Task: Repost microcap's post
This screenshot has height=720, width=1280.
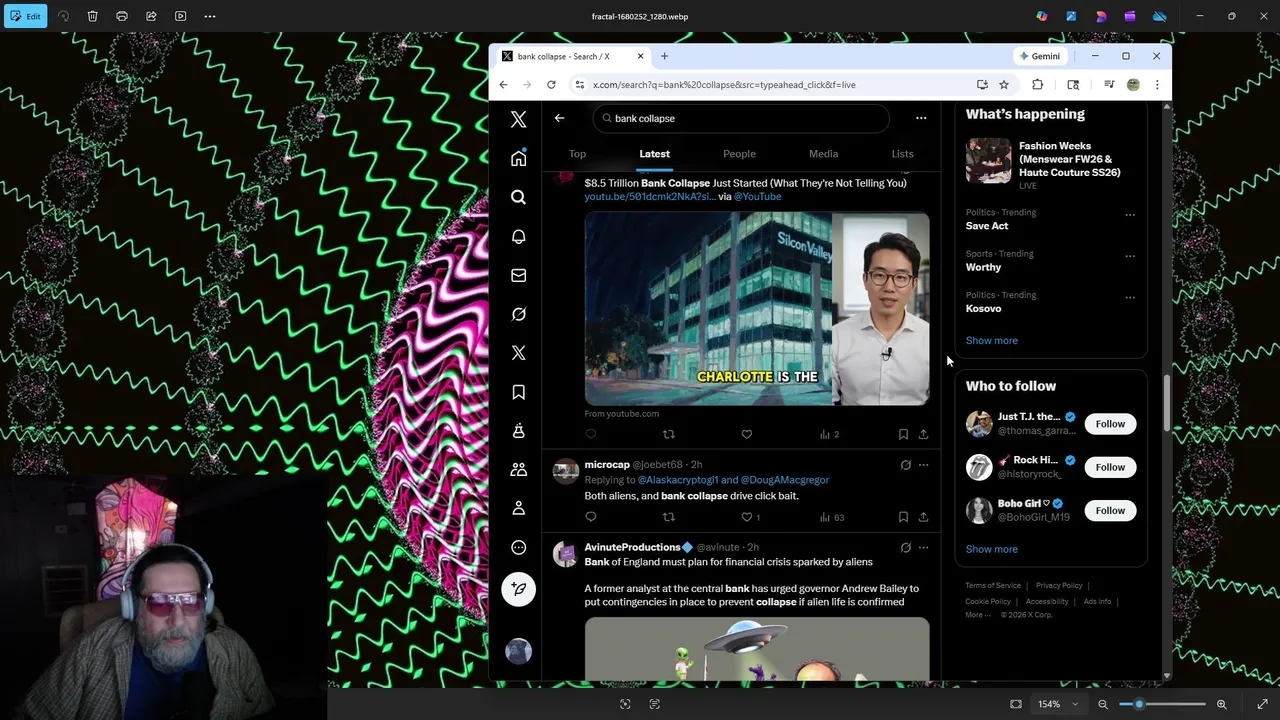Action: [x=669, y=517]
